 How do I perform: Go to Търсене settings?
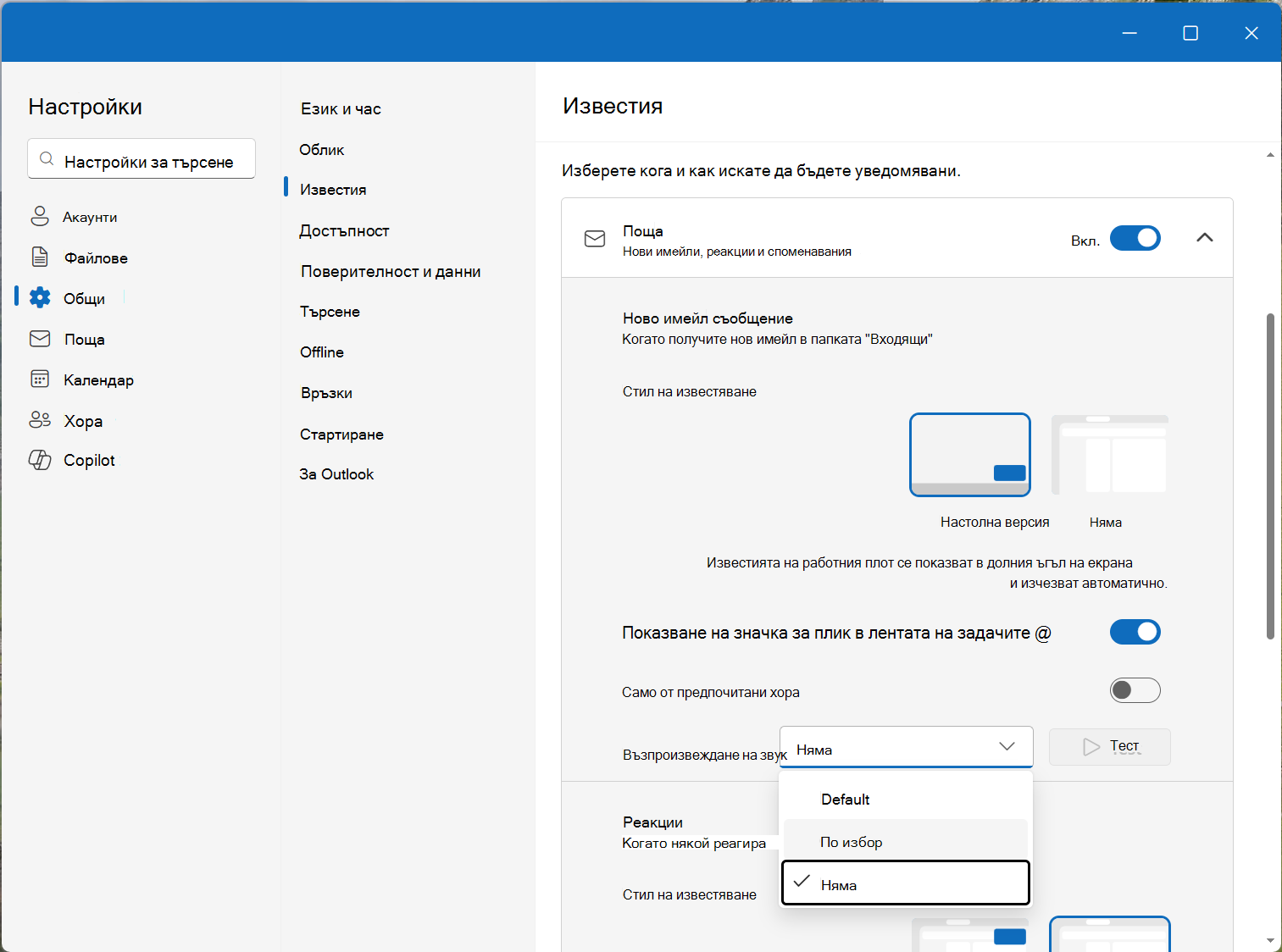[x=330, y=312]
